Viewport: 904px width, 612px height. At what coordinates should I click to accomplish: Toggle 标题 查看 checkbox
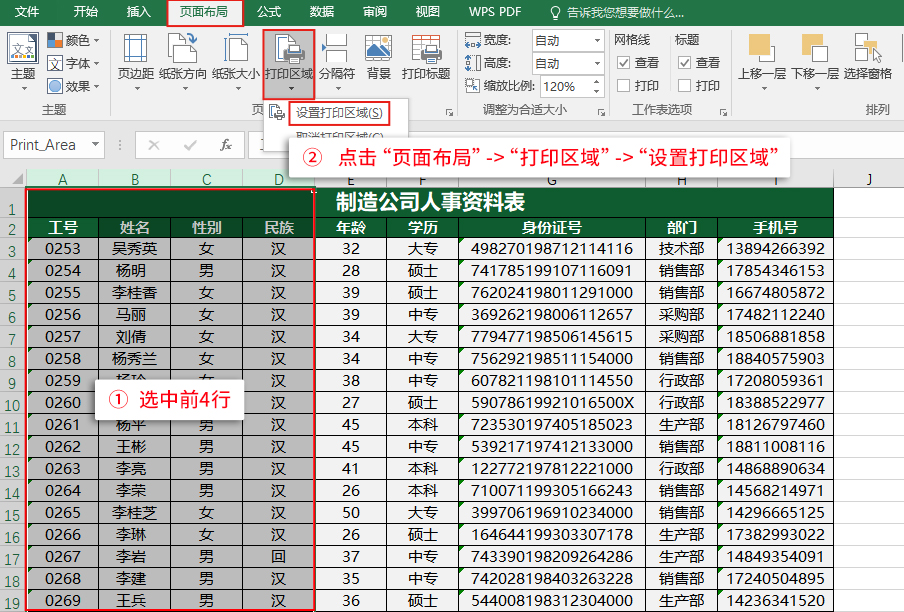(684, 63)
